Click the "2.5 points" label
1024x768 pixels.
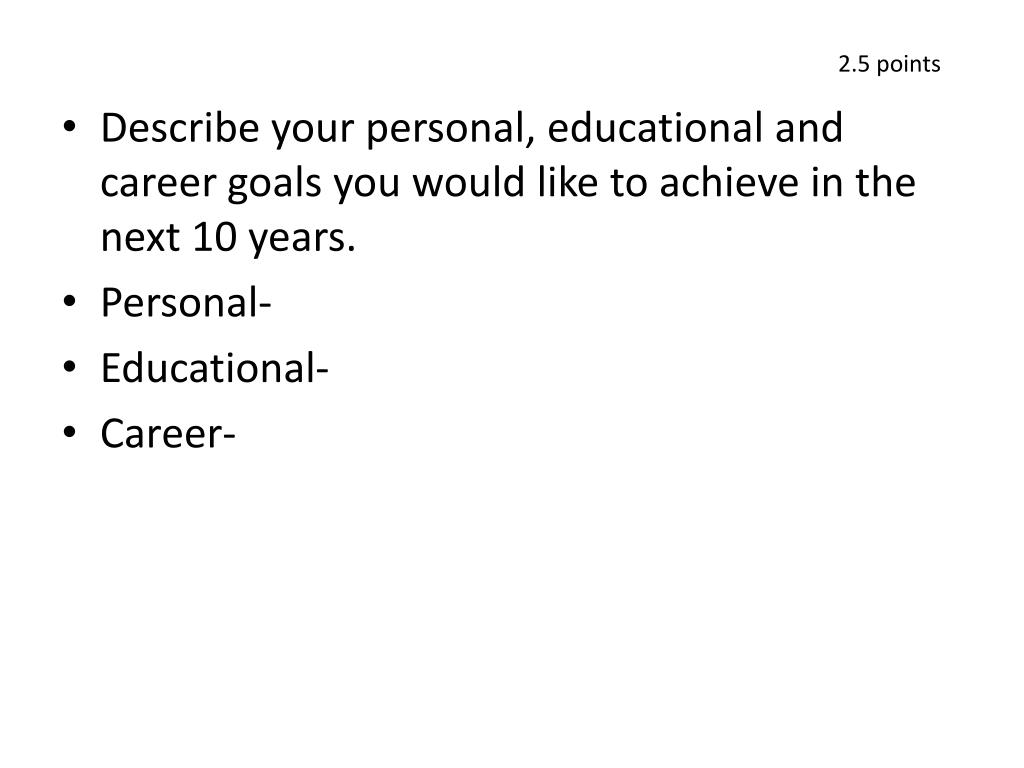[x=889, y=65]
